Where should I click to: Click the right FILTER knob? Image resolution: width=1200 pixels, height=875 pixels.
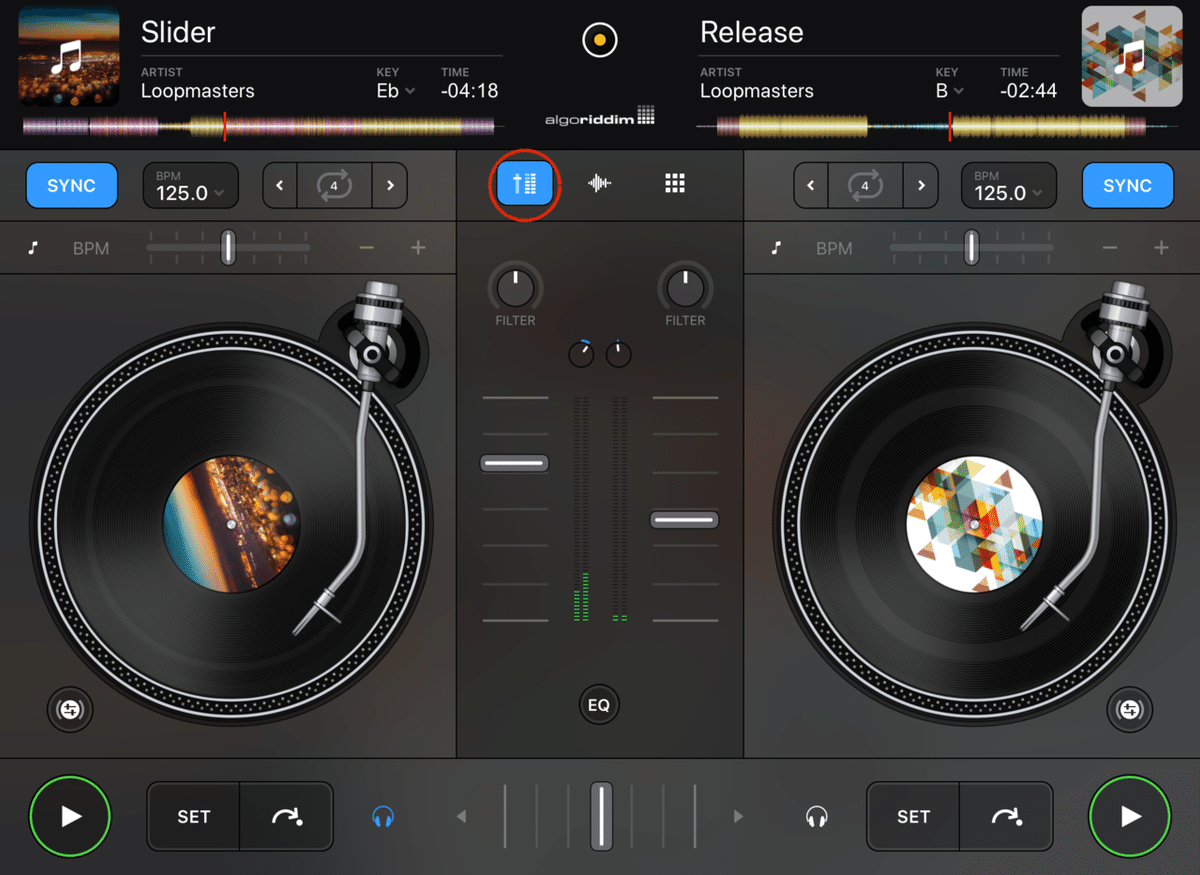[x=685, y=288]
